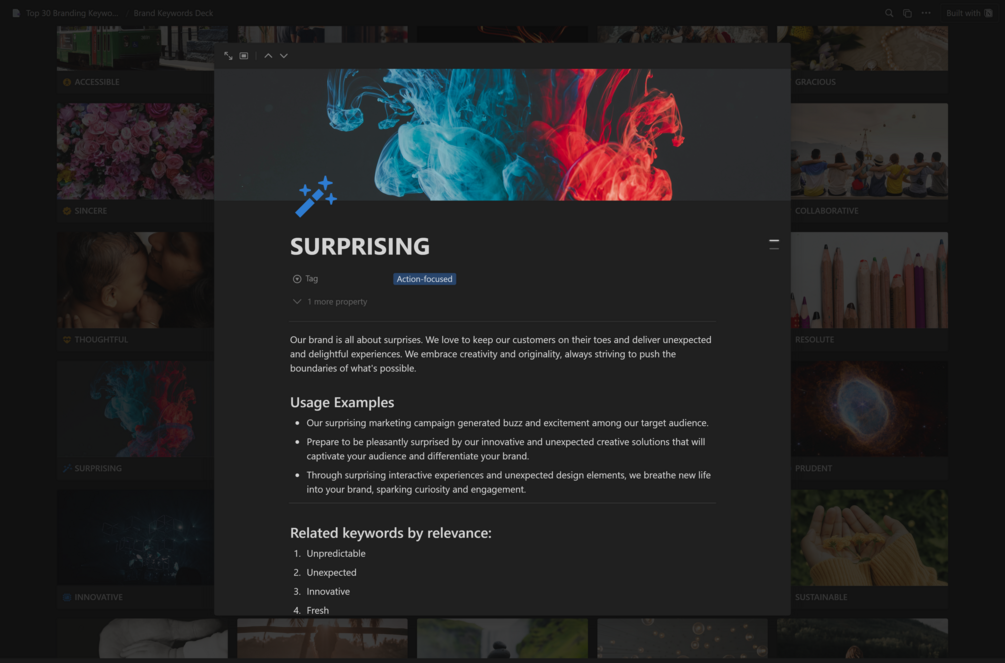Click the Built with Notion link
Image resolution: width=1005 pixels, height=663 pixels.
pos(970,13)
